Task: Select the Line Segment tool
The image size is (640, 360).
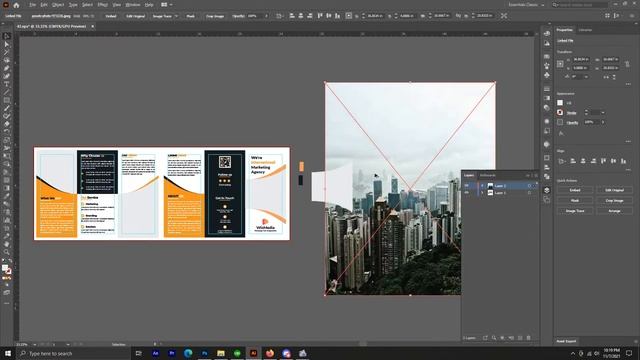Action: [7, 92]
